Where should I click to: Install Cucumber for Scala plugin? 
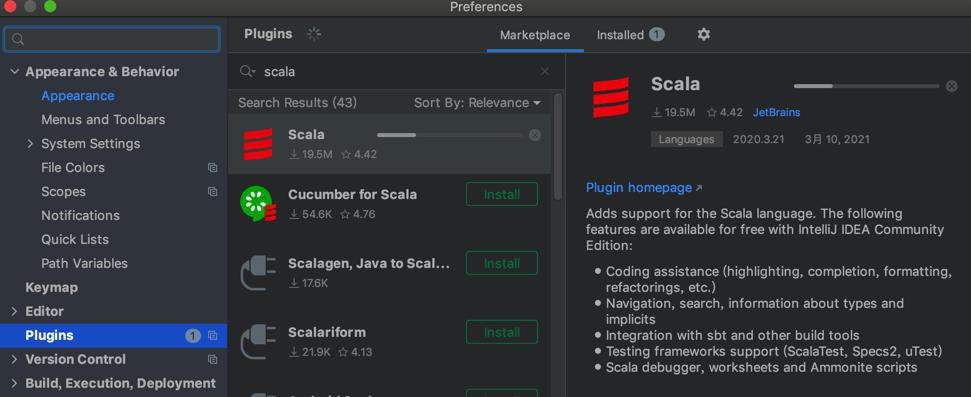click(x=502, y=194)
